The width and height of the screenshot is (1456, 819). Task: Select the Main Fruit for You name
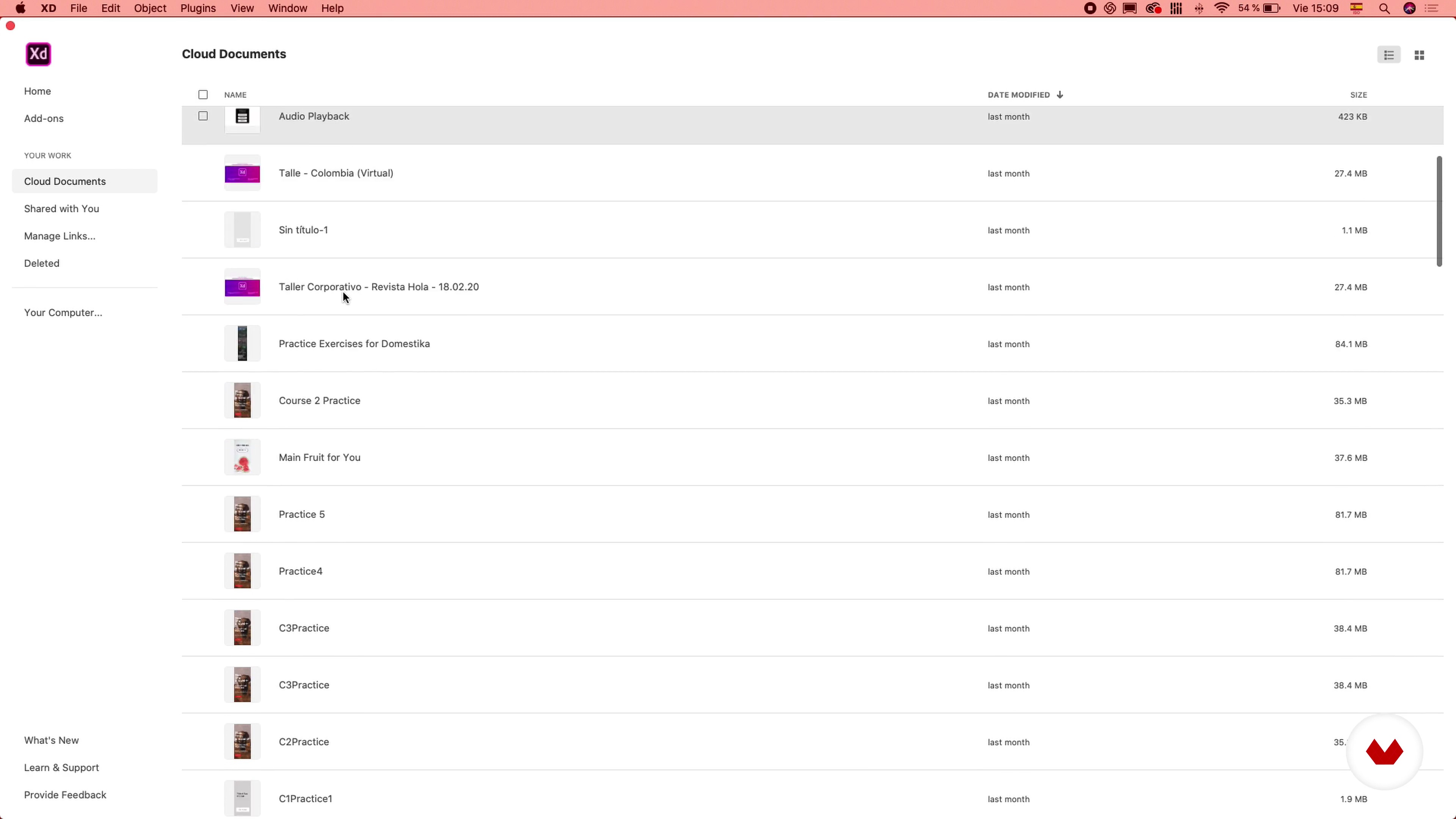point(319,457)
